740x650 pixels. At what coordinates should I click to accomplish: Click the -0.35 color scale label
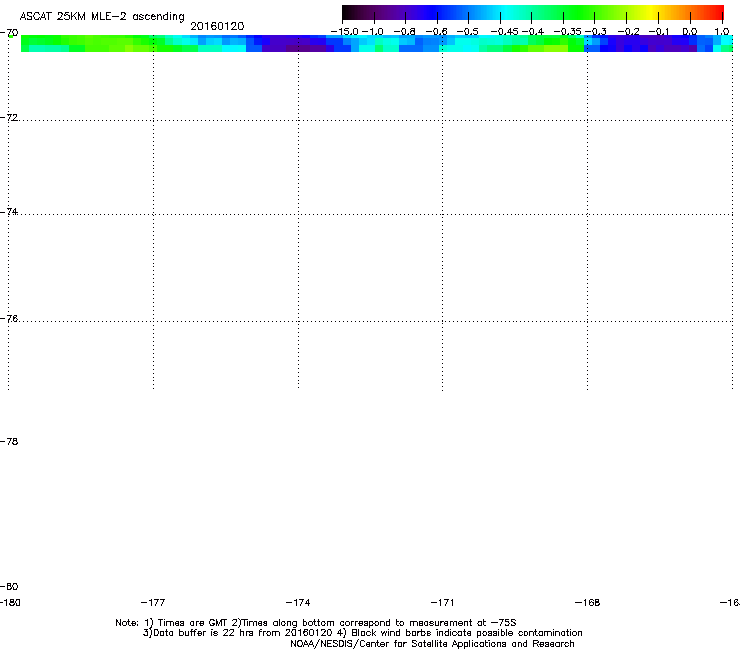pyautogui.click(x=567, y=32)
